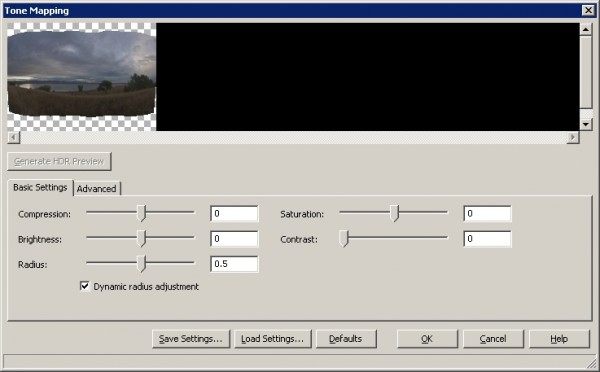Open the Advanced tab
The image size is (600, 372).
97,189
